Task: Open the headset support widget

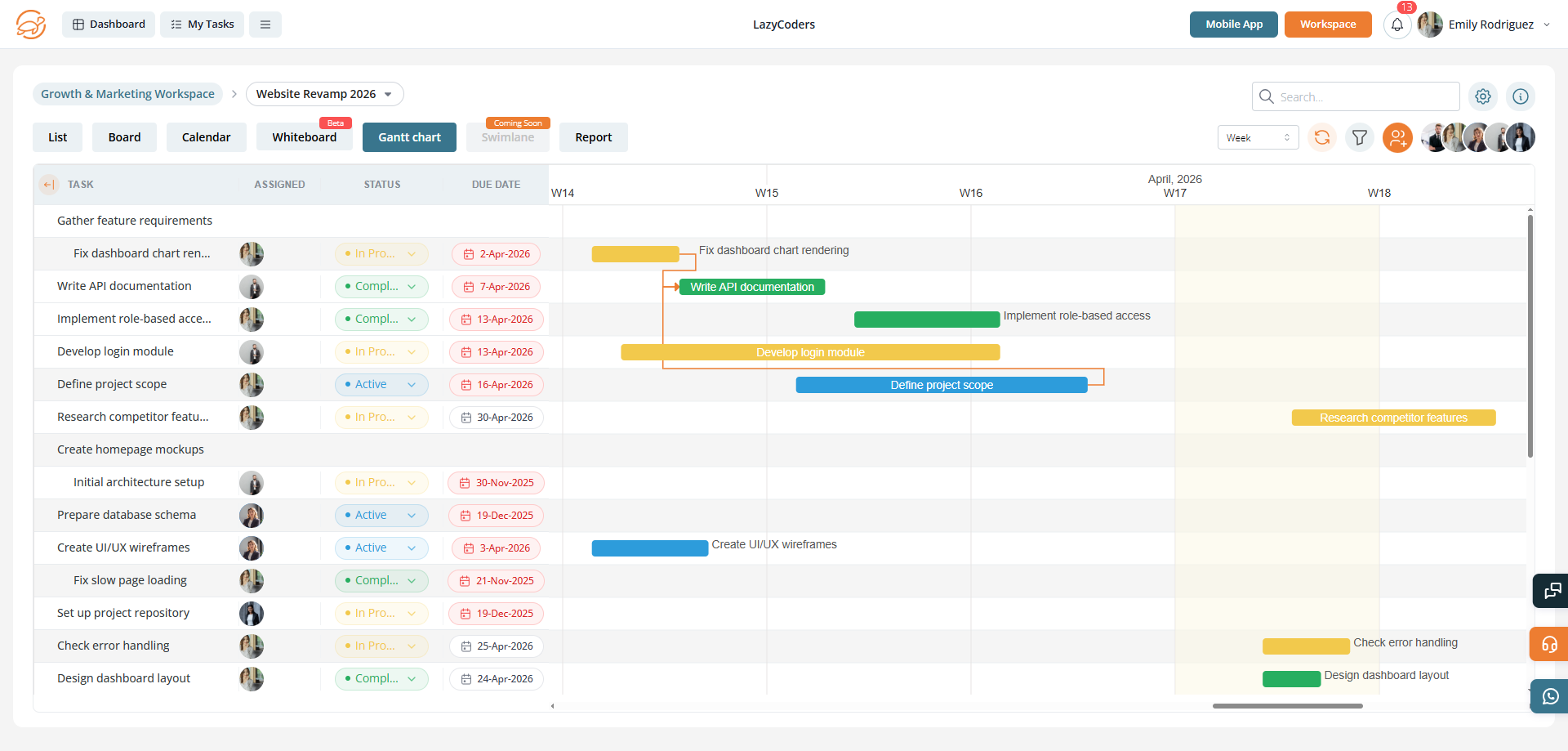Action: (1549, 644)
